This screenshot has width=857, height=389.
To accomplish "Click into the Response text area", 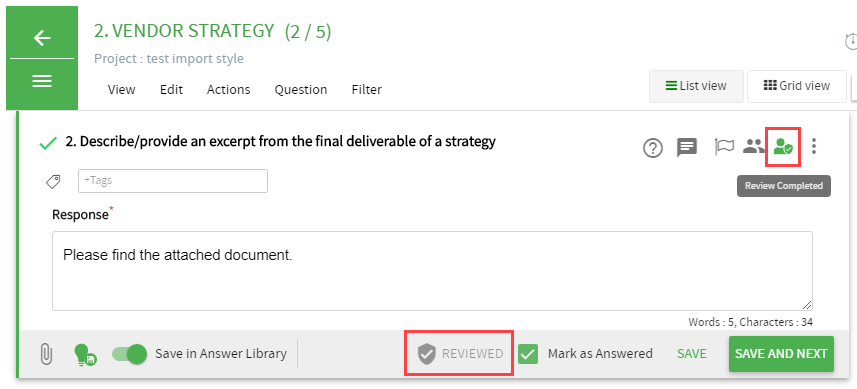I will tap(432, 271).
